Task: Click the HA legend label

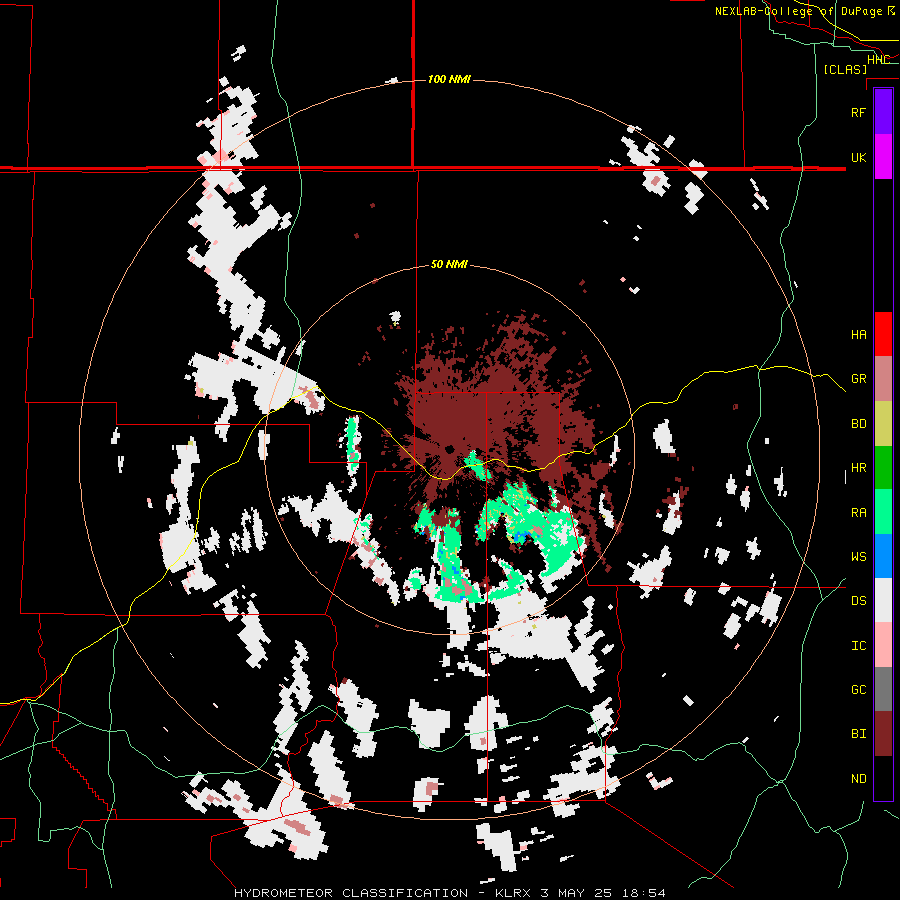Action: point(858,334)
